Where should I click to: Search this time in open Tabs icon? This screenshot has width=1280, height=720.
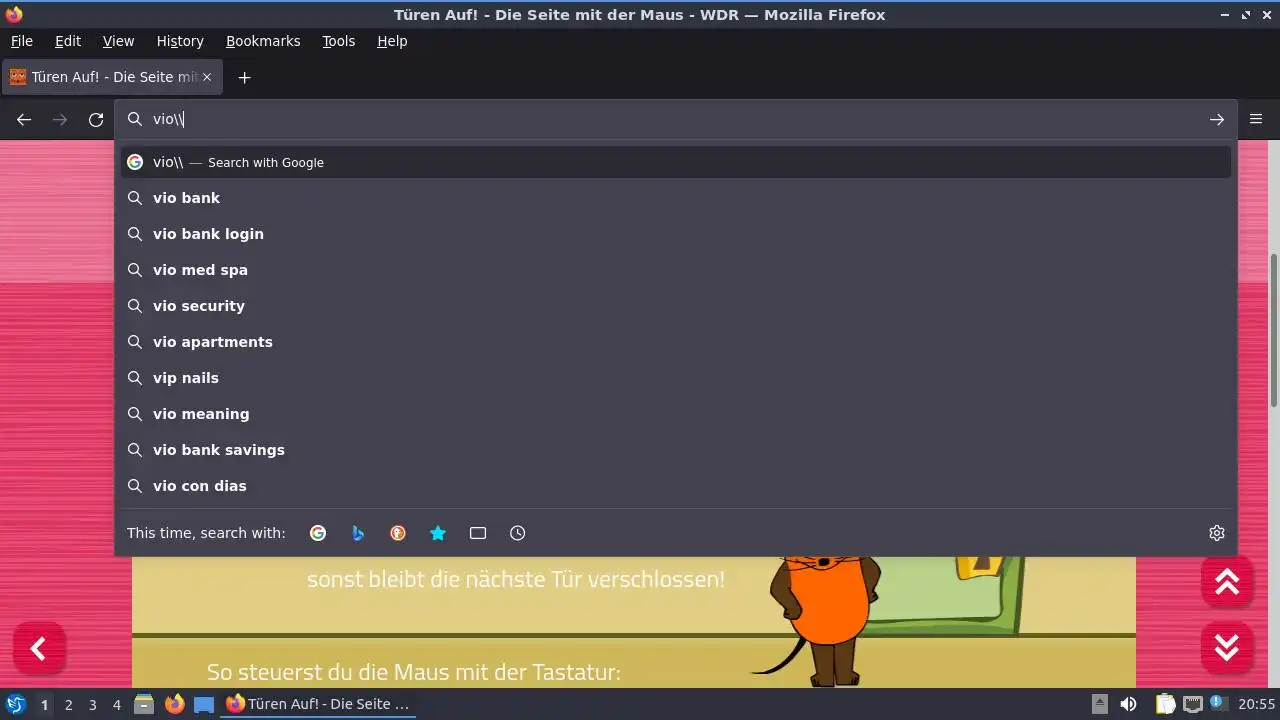tap(478, 533)
